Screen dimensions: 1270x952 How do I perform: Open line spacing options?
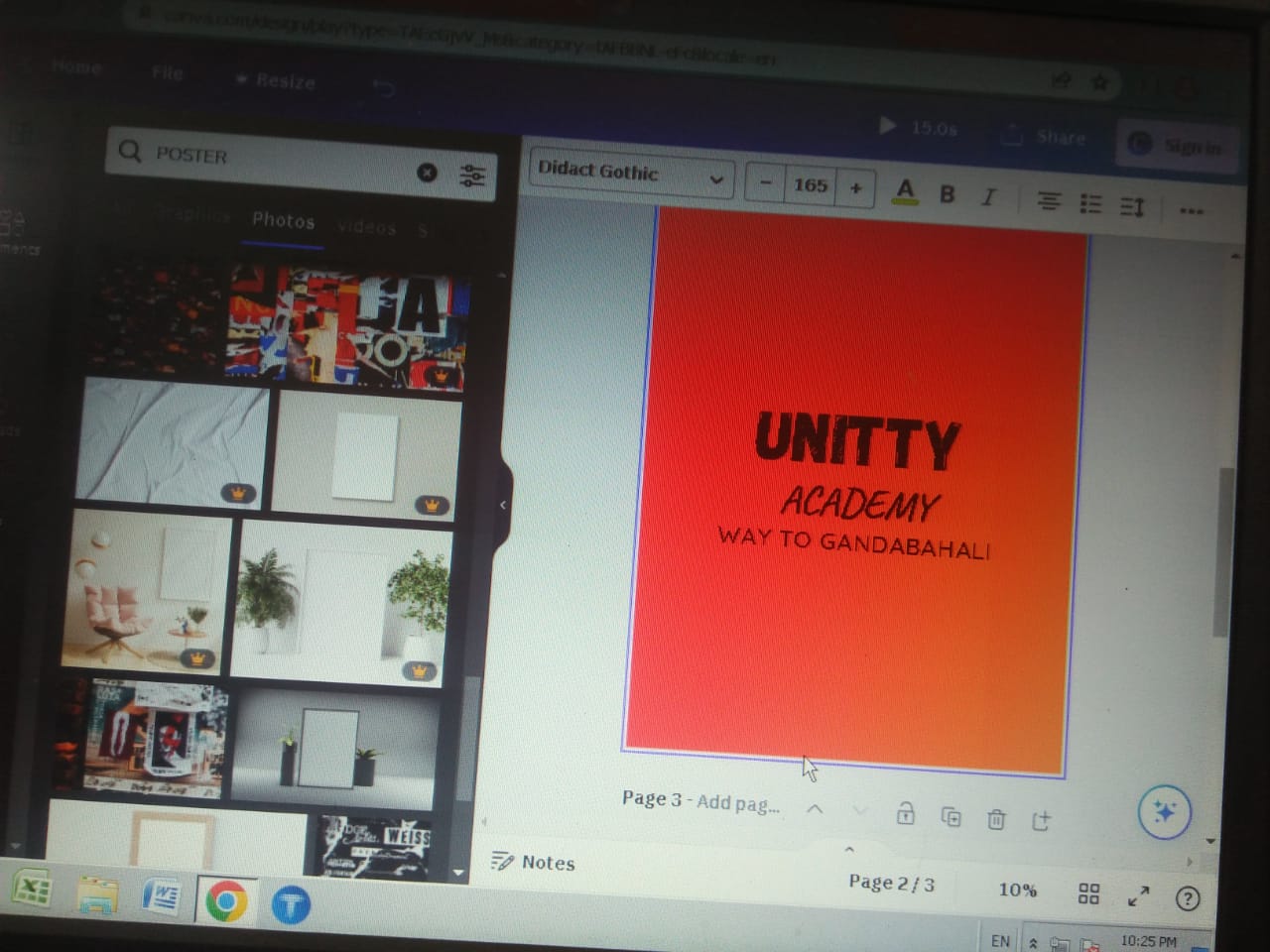coord(1132,206)
